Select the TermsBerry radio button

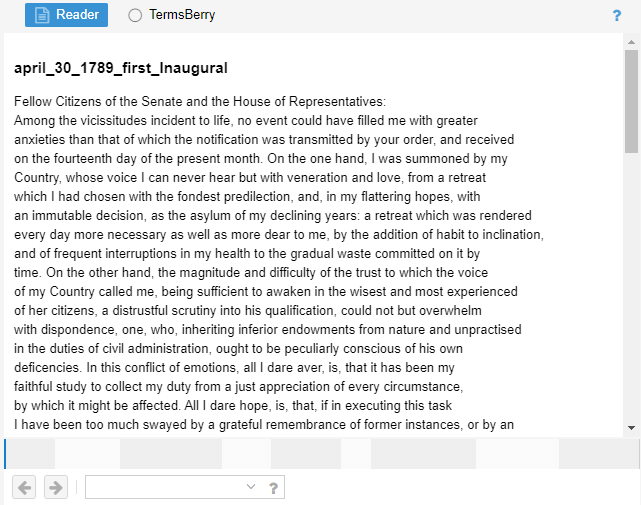point(135,15)
